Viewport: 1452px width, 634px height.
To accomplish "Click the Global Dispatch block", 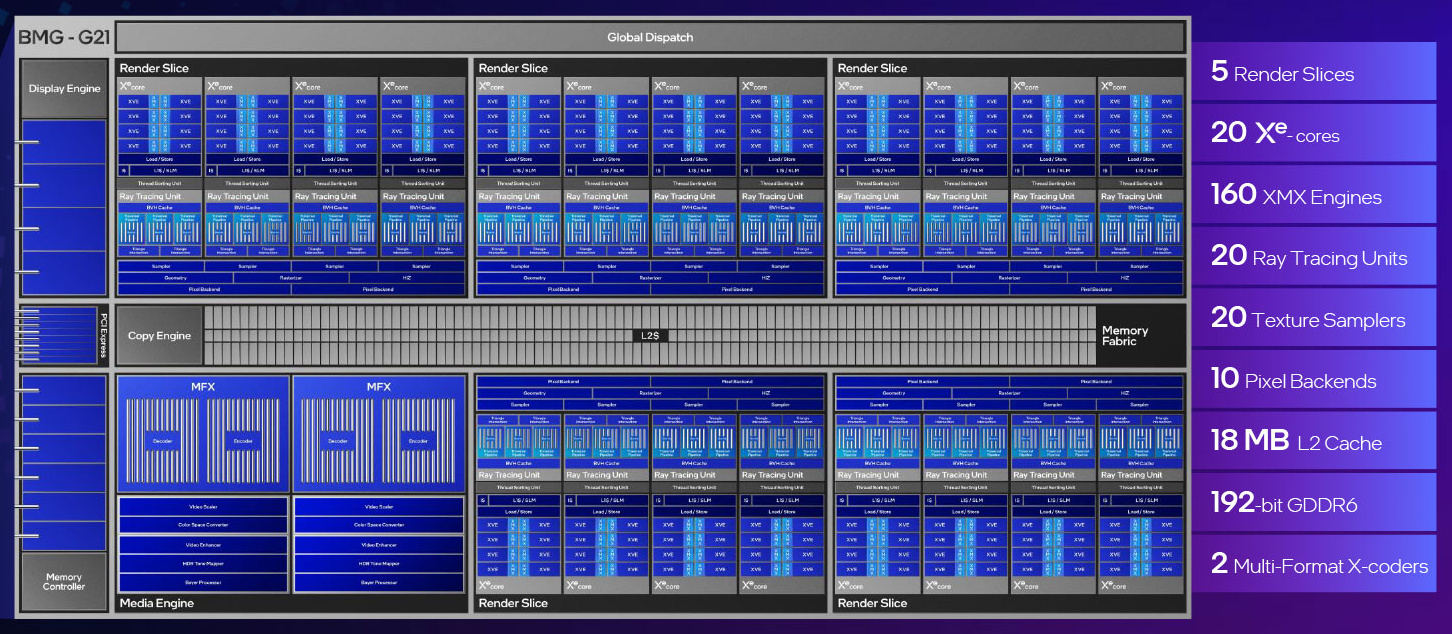I will pos(650,38).
